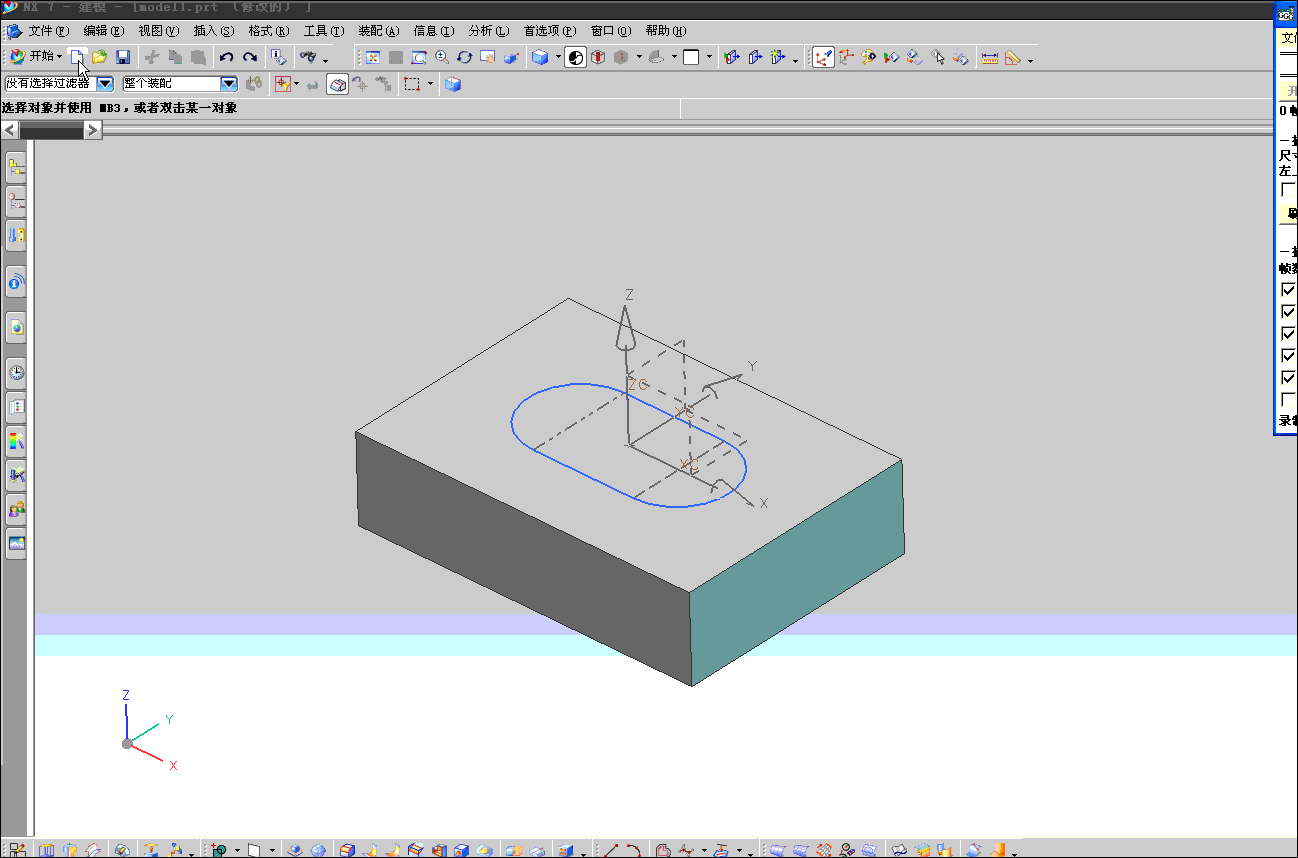Viewport: 1298px width, 858px height.
Task: Click the right scroll arrow under the cue line
Action: point(92,130)
